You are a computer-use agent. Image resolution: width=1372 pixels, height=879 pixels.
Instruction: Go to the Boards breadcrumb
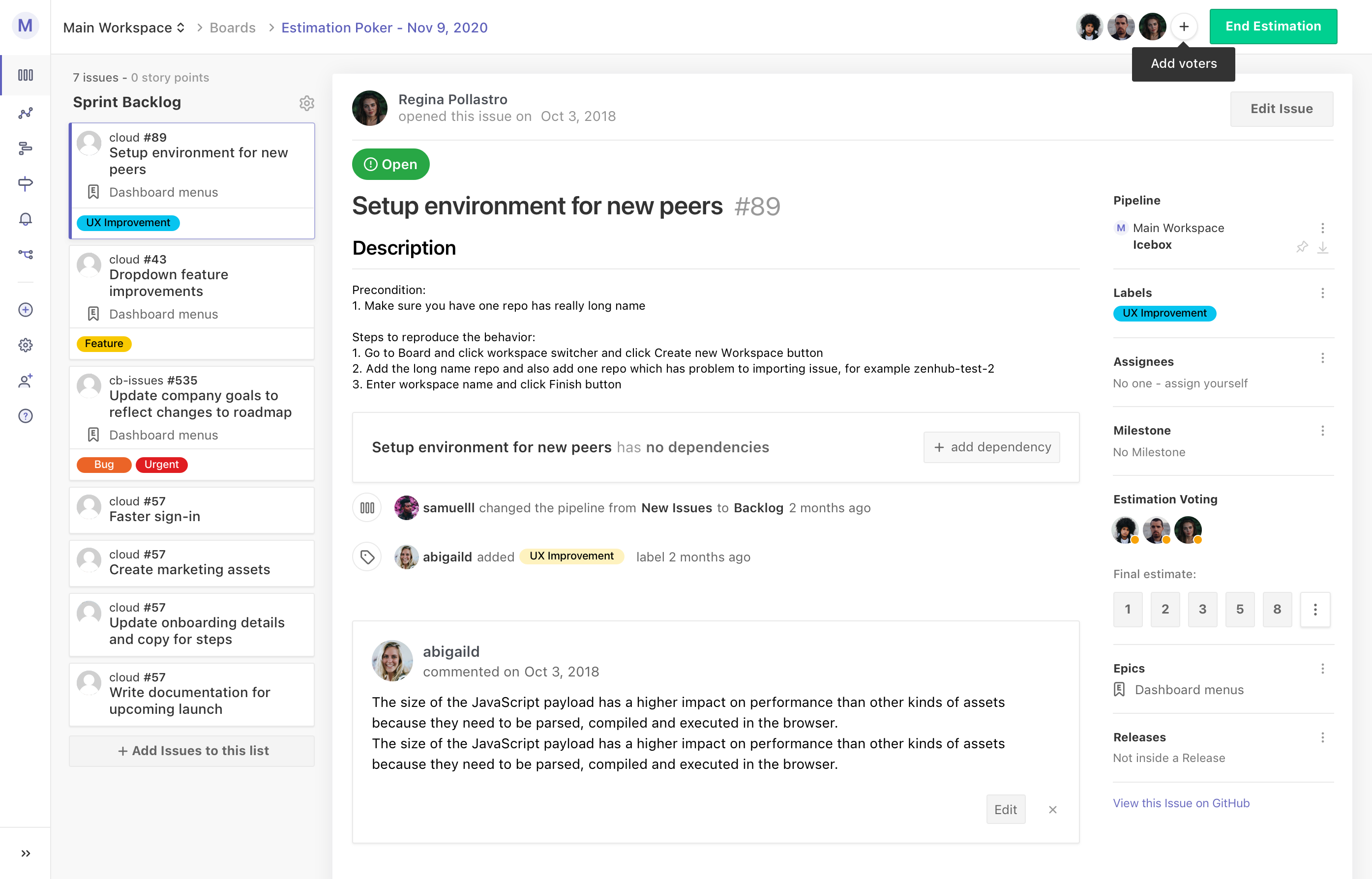(x=233, y=28)
